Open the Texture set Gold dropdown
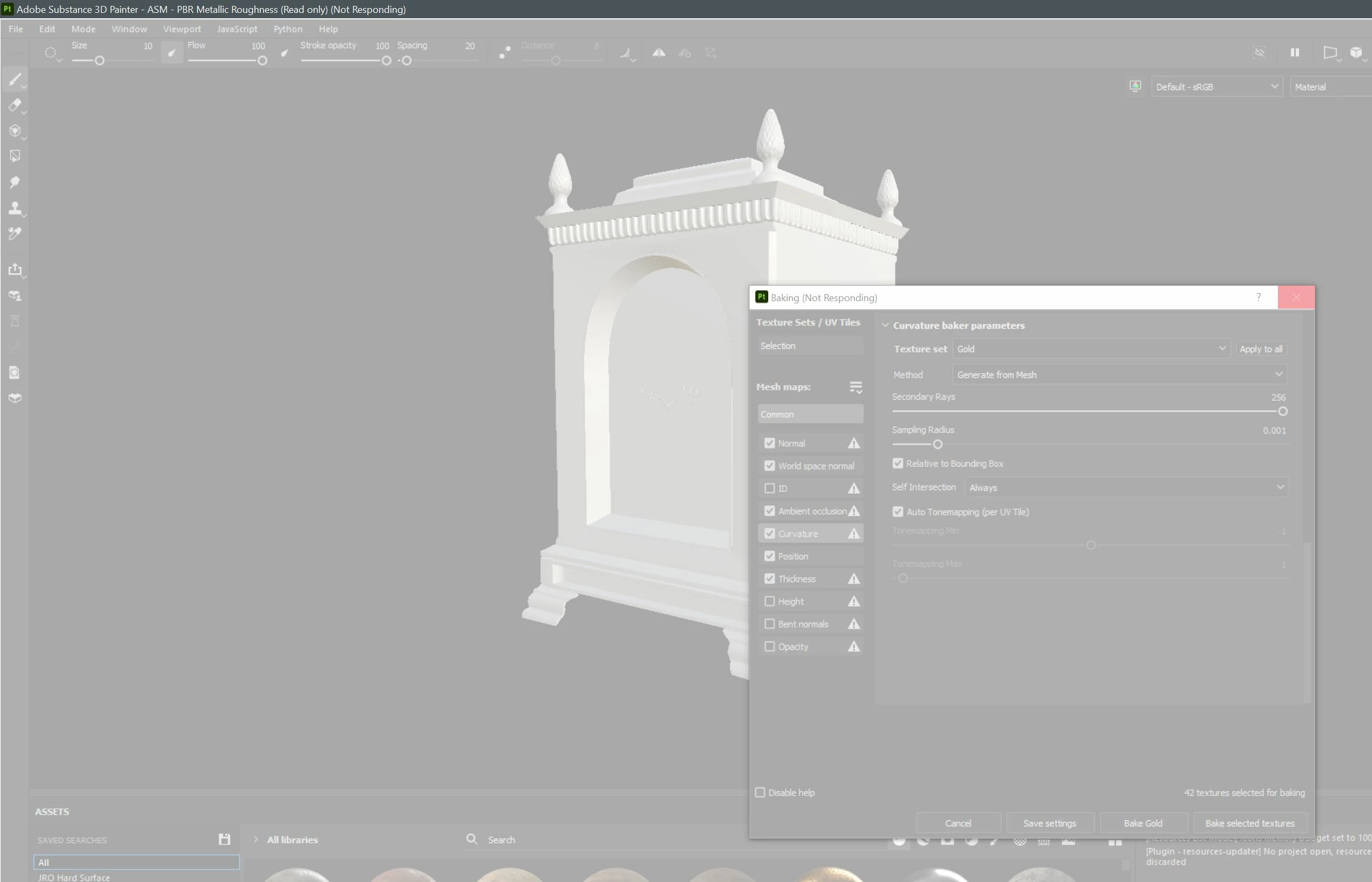The image size is (1372, 882). (x=1090, y=349)
